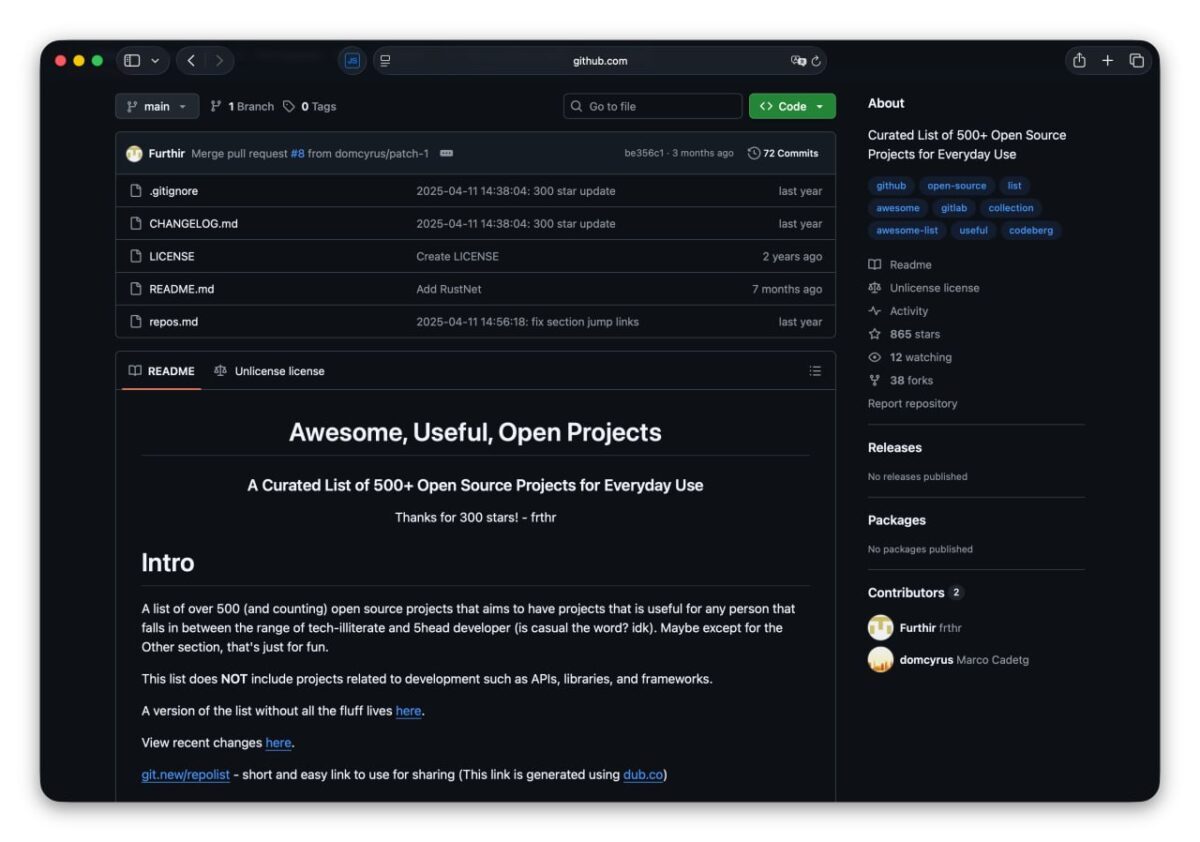The width and height of the screenshot is (1200, 842).
Task: Toggle the README outline via the list icon
Action: pyautogui.click(x=815, y=370)
